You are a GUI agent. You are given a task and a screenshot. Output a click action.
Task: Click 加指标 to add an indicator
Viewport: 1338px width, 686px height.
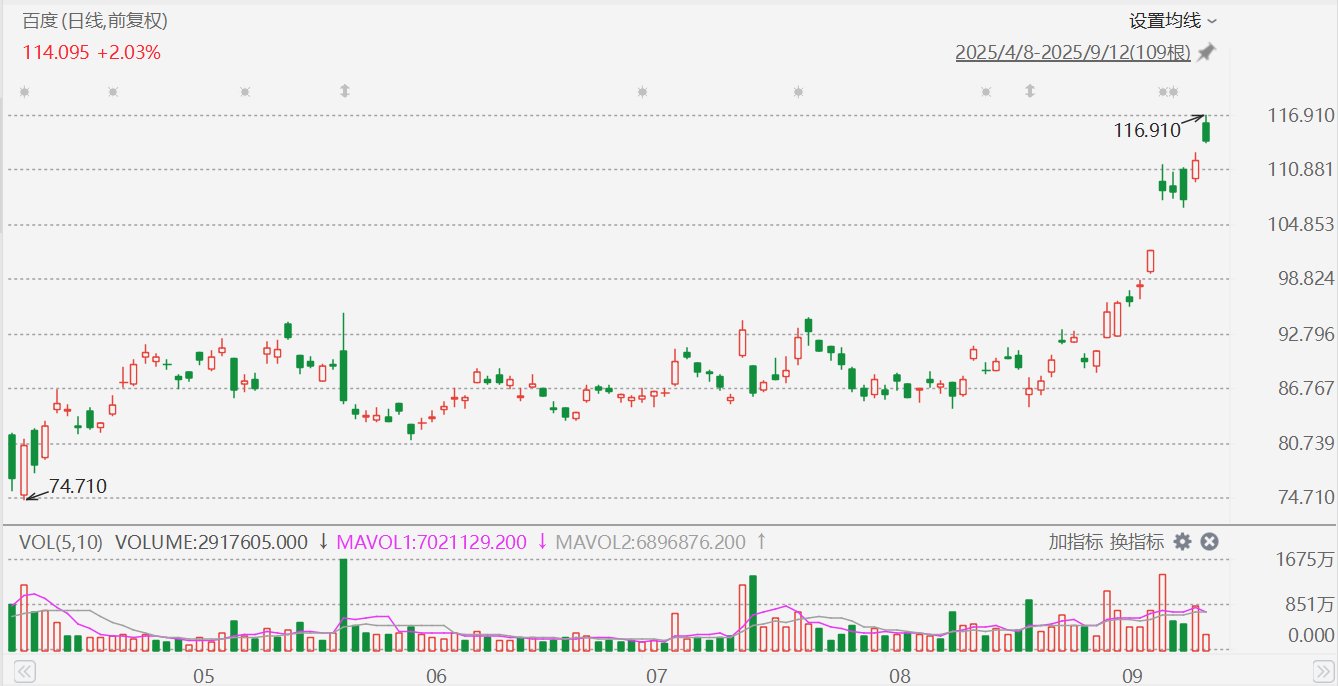[x=1076, y=542]
